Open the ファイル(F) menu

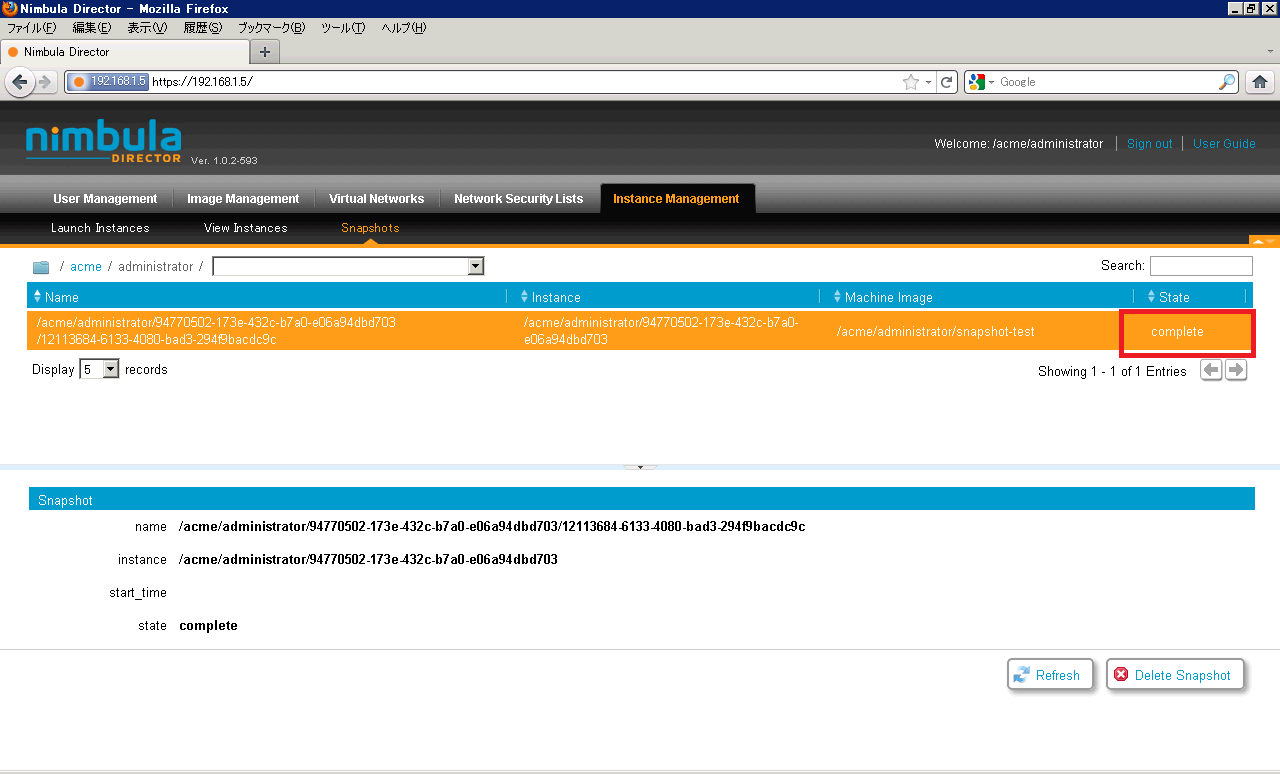pyautogui.click(x=32, y=28)
